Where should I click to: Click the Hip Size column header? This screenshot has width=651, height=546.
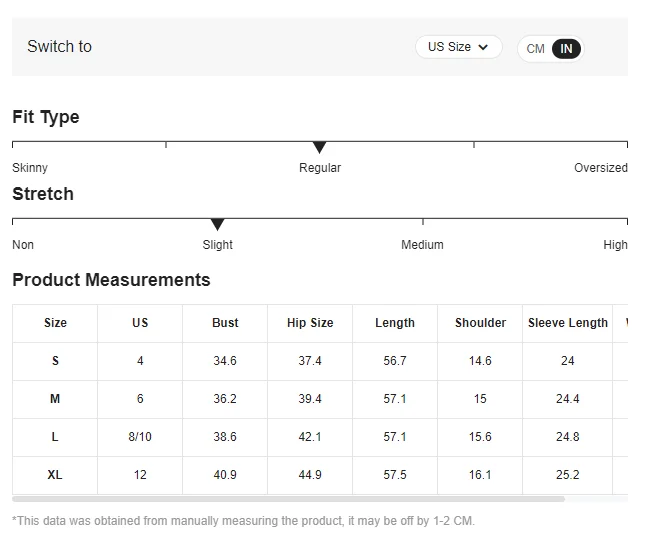pyautogui.click(x=310, y=323)
